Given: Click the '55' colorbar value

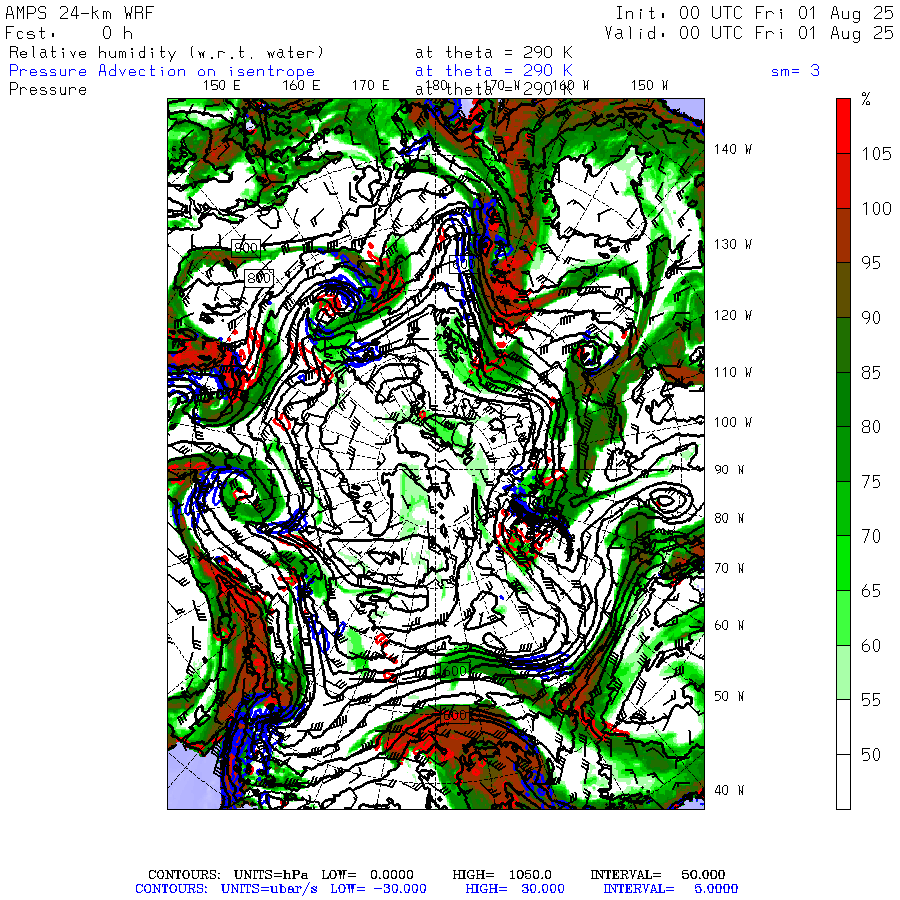Looking at the screenshot, I should click(871, 700).
